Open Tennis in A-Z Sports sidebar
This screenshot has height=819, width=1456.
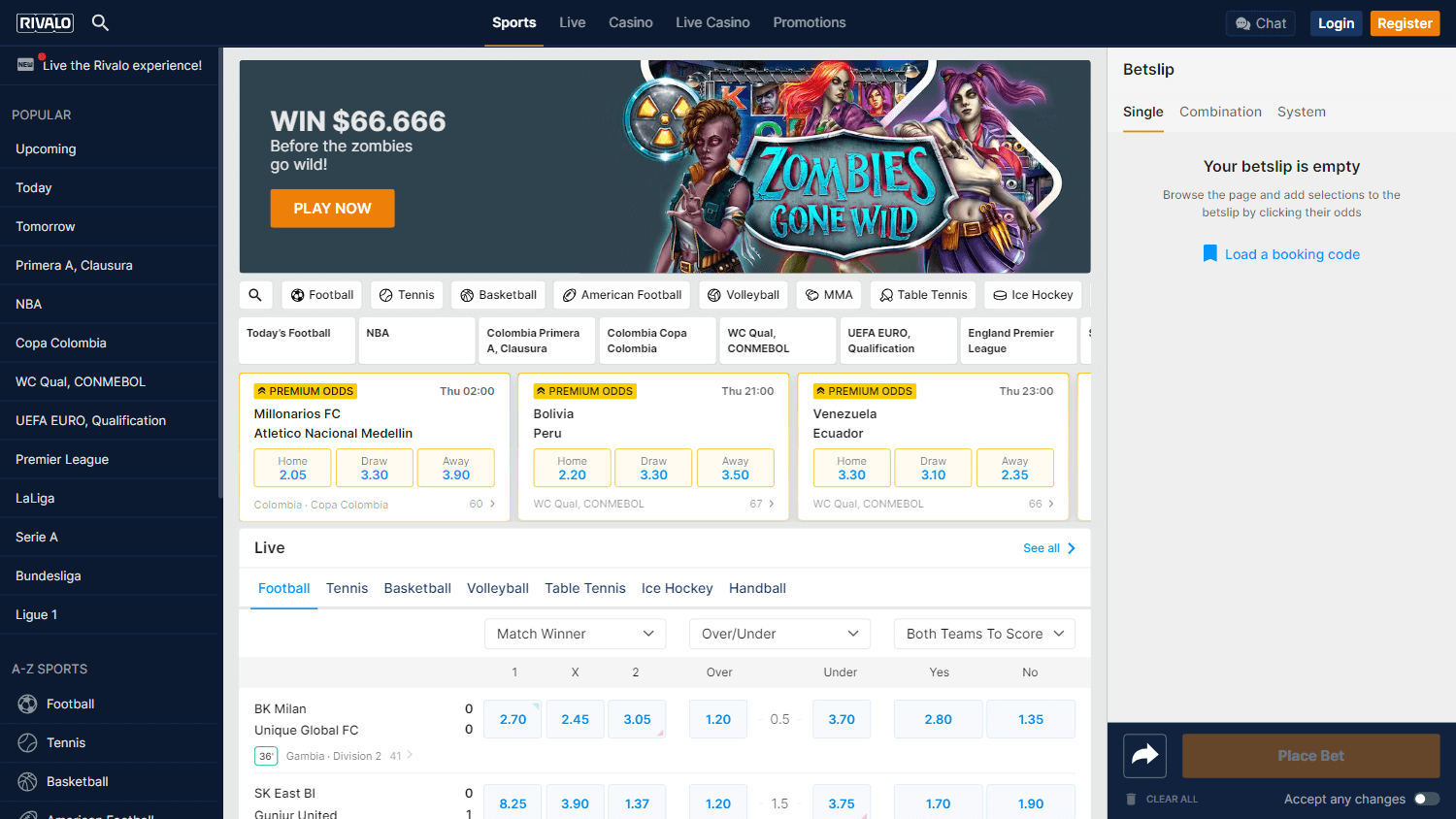[x=110, y=743]
